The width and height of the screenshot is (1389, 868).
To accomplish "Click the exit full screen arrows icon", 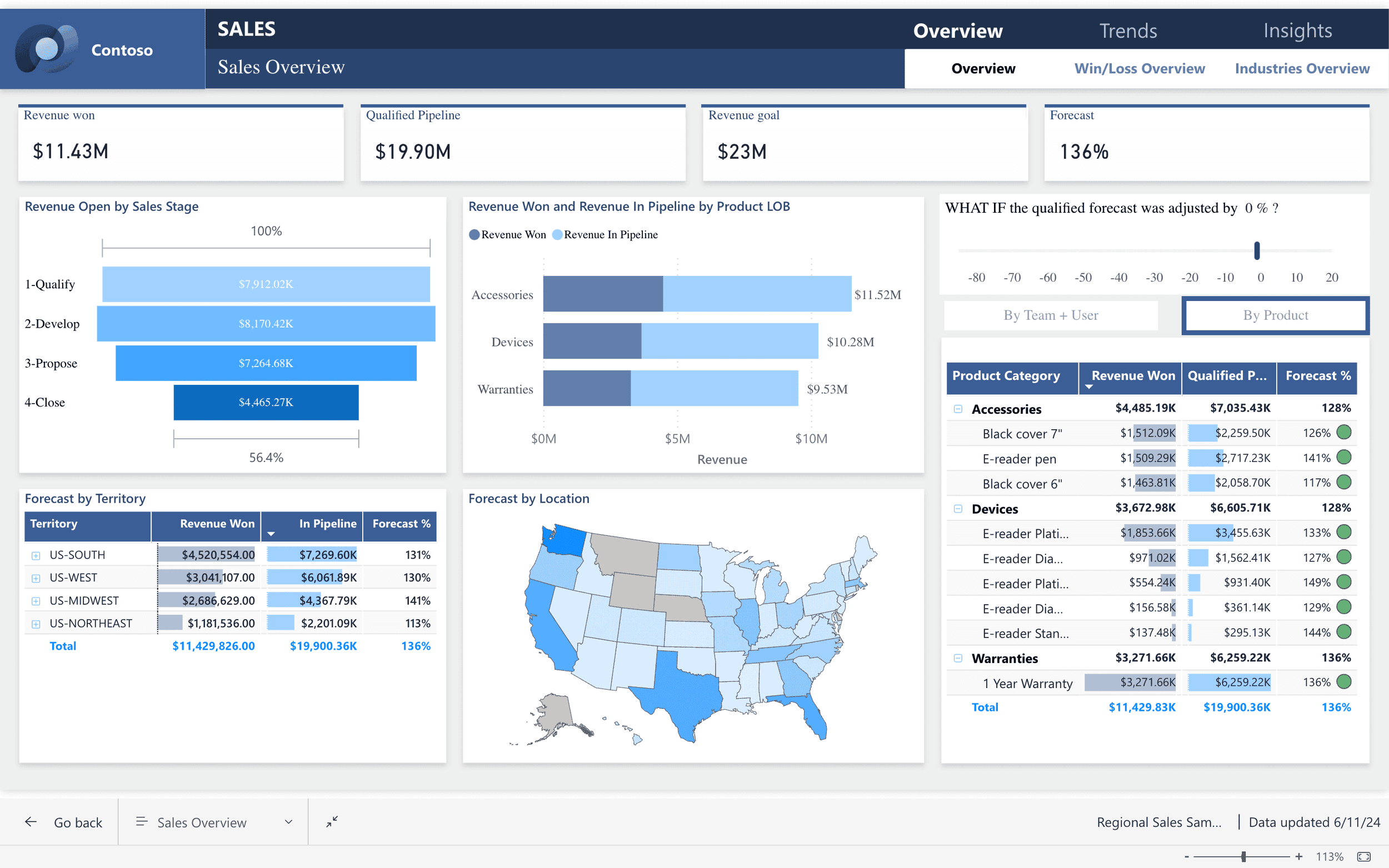I will 332,822.
